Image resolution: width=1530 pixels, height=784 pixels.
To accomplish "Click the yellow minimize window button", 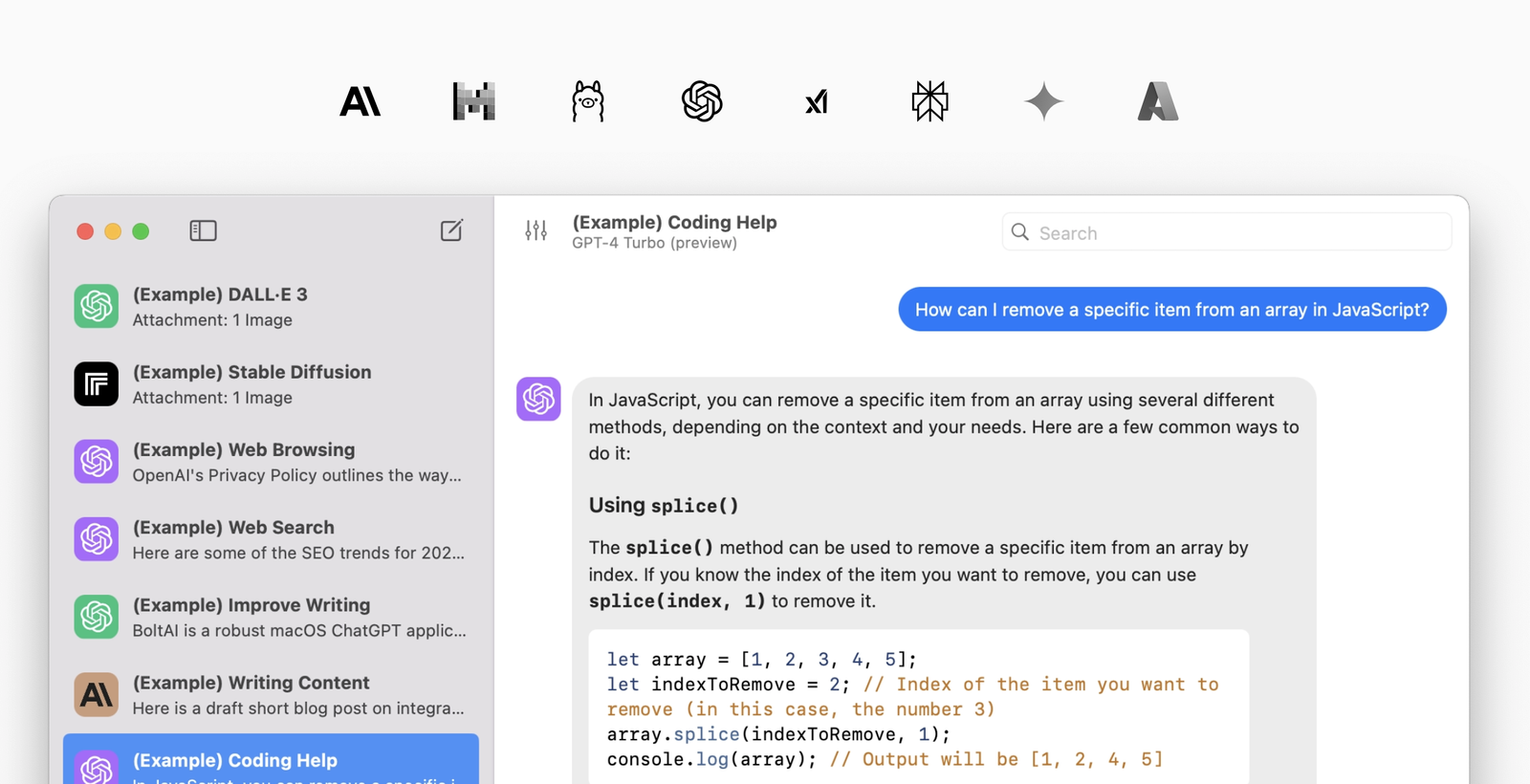I will coord(113,231).
